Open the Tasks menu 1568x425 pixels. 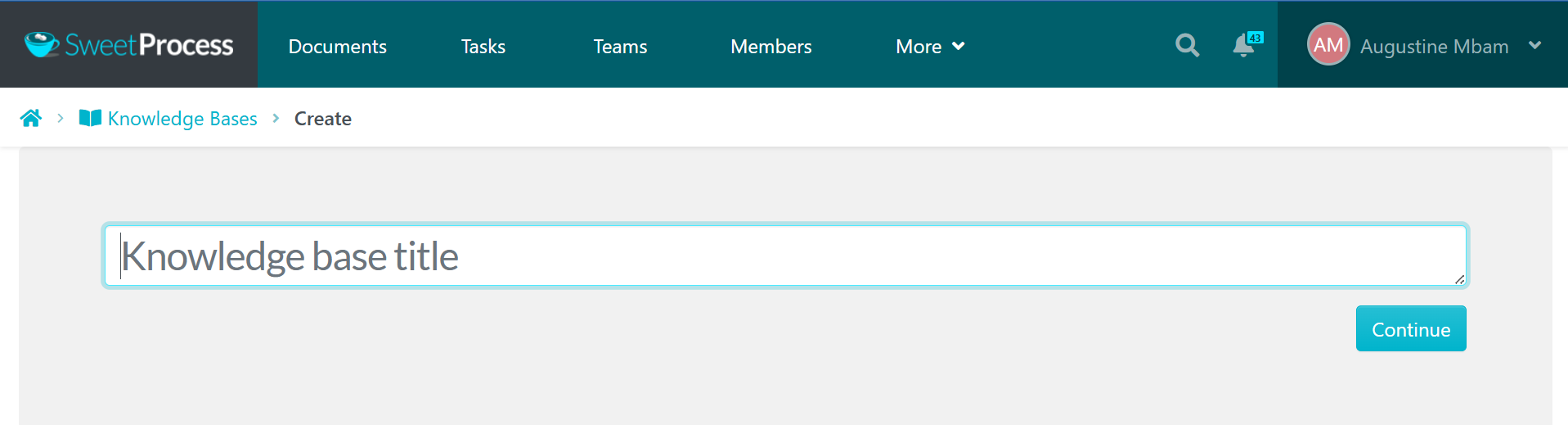[483, 47]
